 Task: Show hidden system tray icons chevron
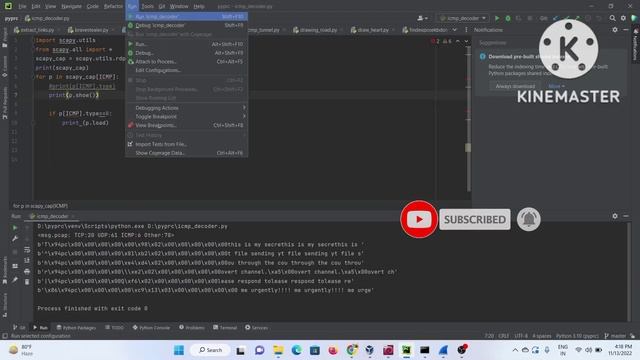pyautogui.click(x=515, y=350)
